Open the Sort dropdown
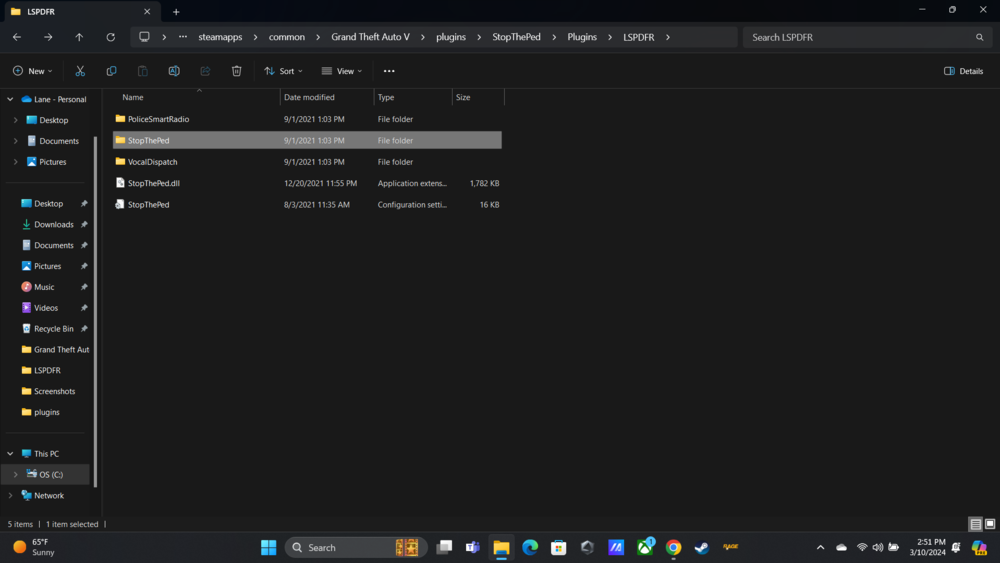 pyautogui.click(x=283, y=71)
